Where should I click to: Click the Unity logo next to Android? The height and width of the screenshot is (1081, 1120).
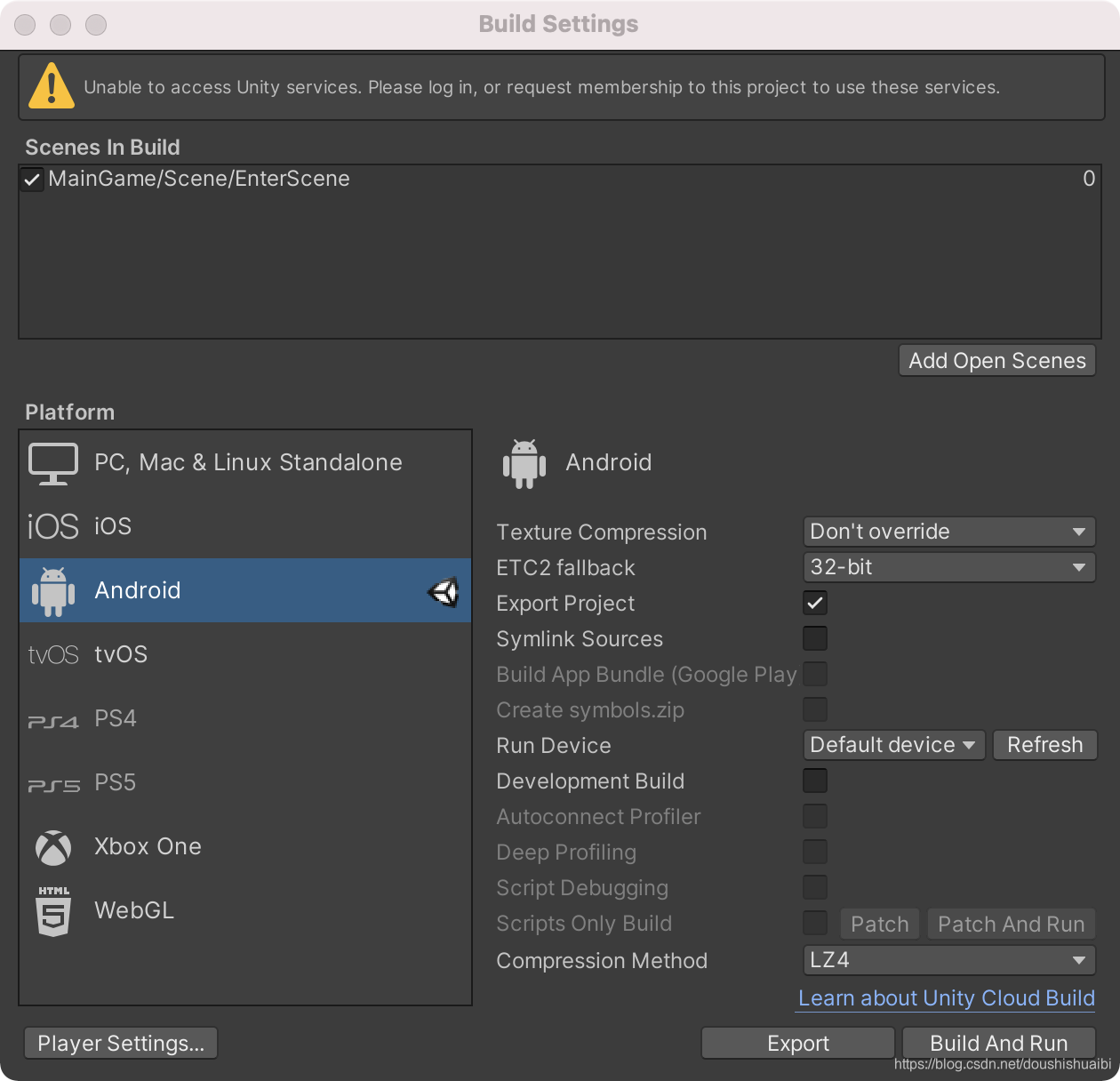(444, 591)
